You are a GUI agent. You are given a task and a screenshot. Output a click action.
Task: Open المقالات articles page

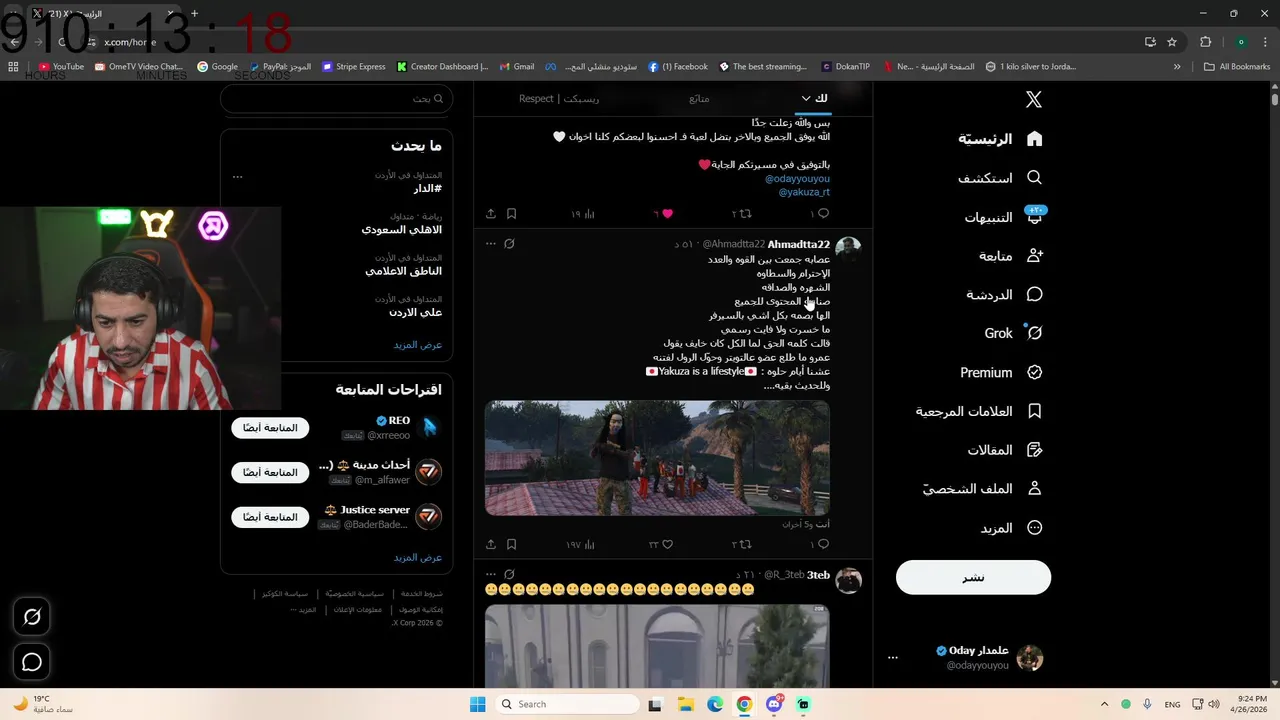pyautogui.click(x=1005, y=450)
